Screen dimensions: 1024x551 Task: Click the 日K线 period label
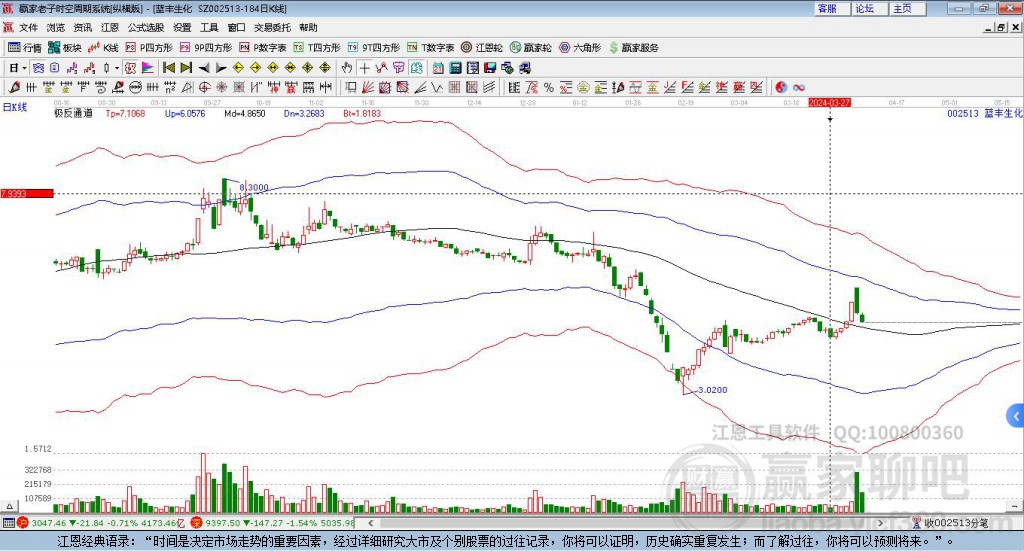click(14, 108)
